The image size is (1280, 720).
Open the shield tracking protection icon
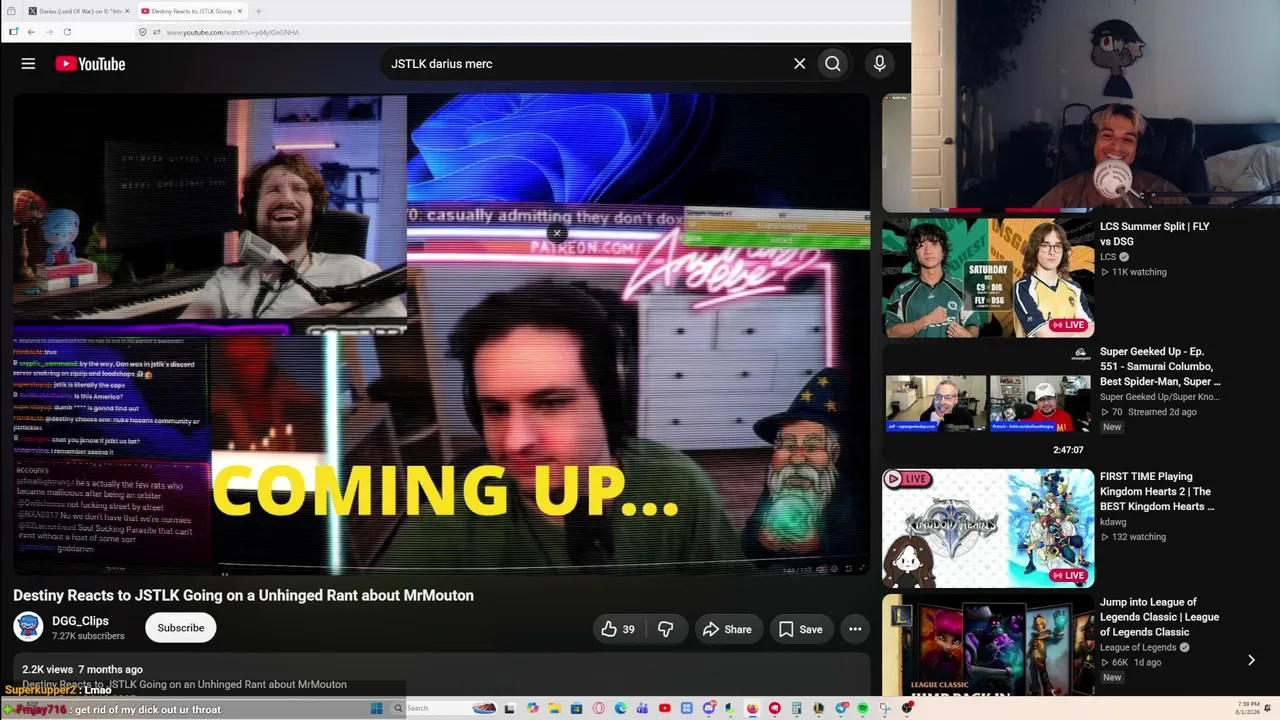[x=143, y=32]
